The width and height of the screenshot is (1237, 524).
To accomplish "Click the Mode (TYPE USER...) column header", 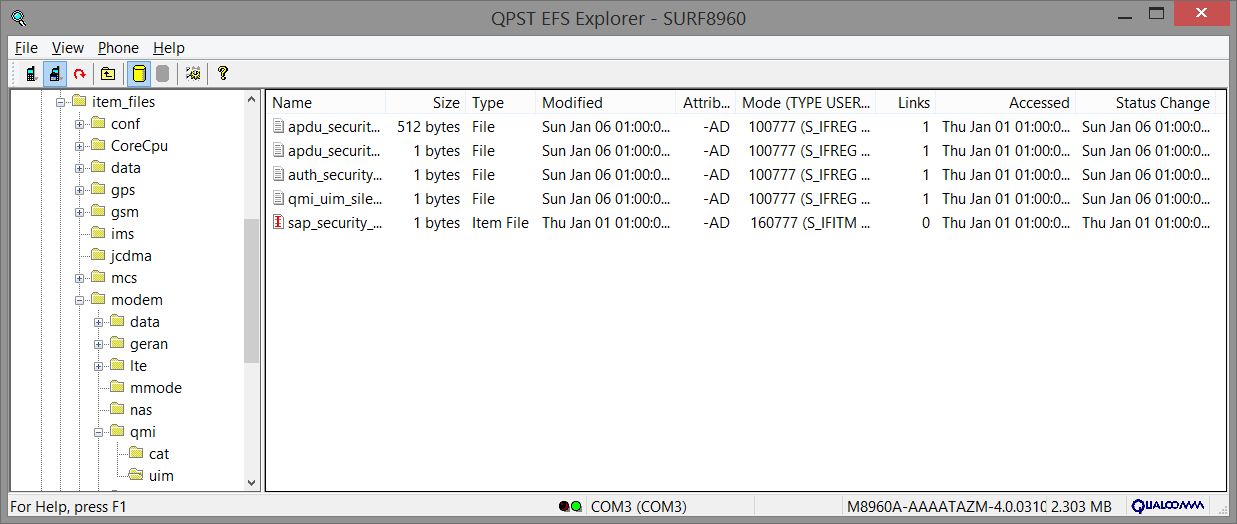I will tap(806, 102).
